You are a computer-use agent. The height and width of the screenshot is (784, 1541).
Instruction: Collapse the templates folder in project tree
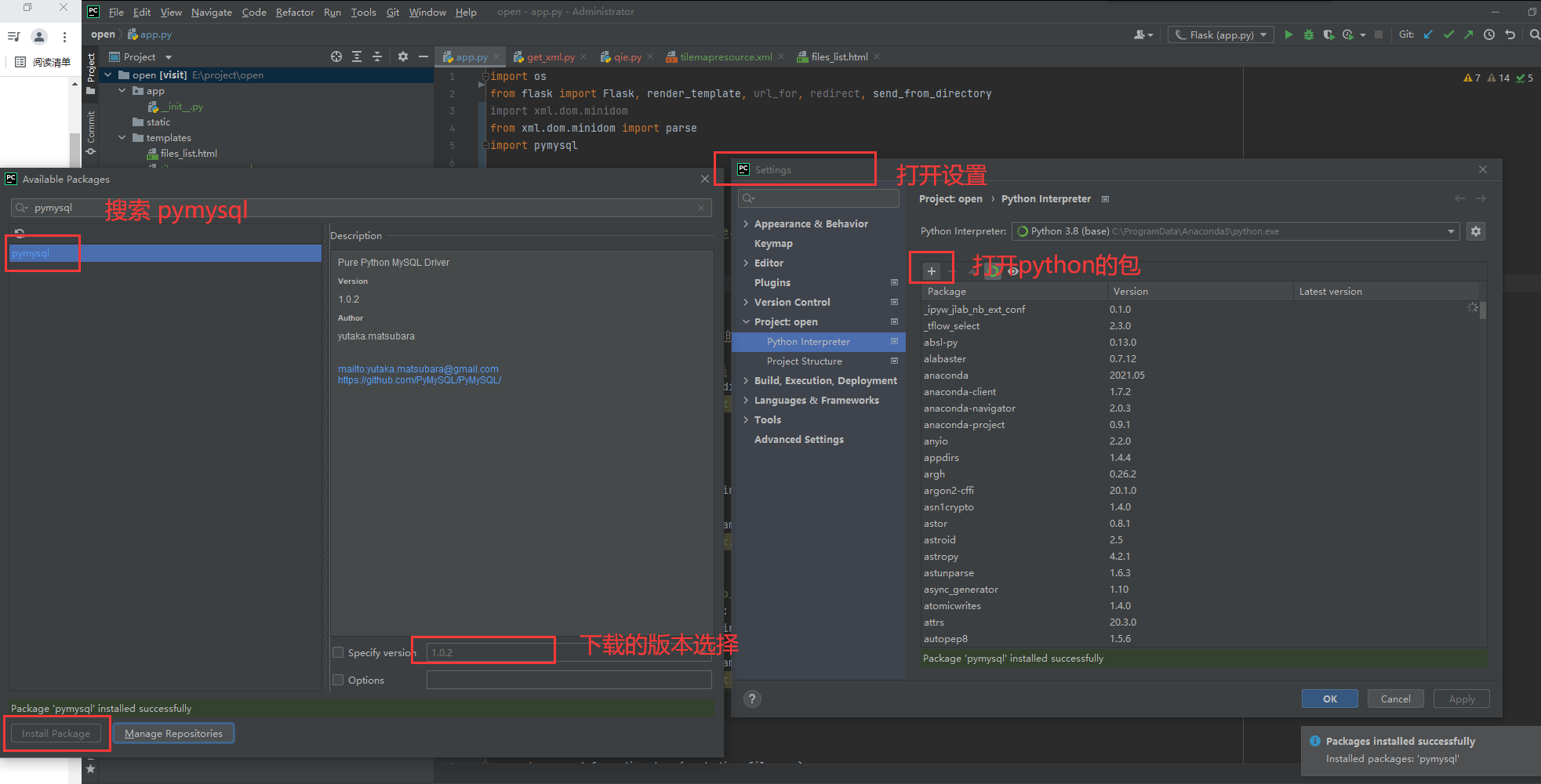click(122, 137)
